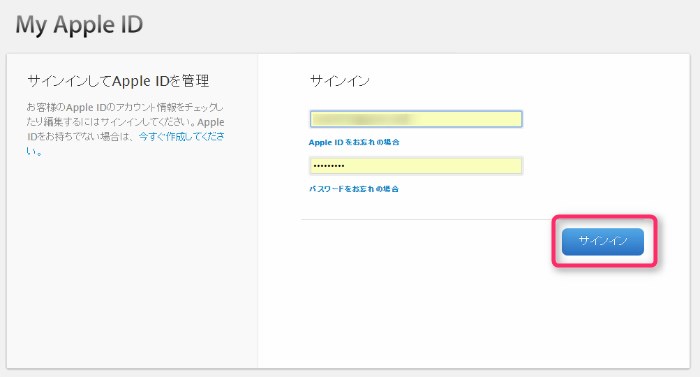700x377 pixels.
Task: Click the blue サインイン sign-in button
Action: coord(603,242)
